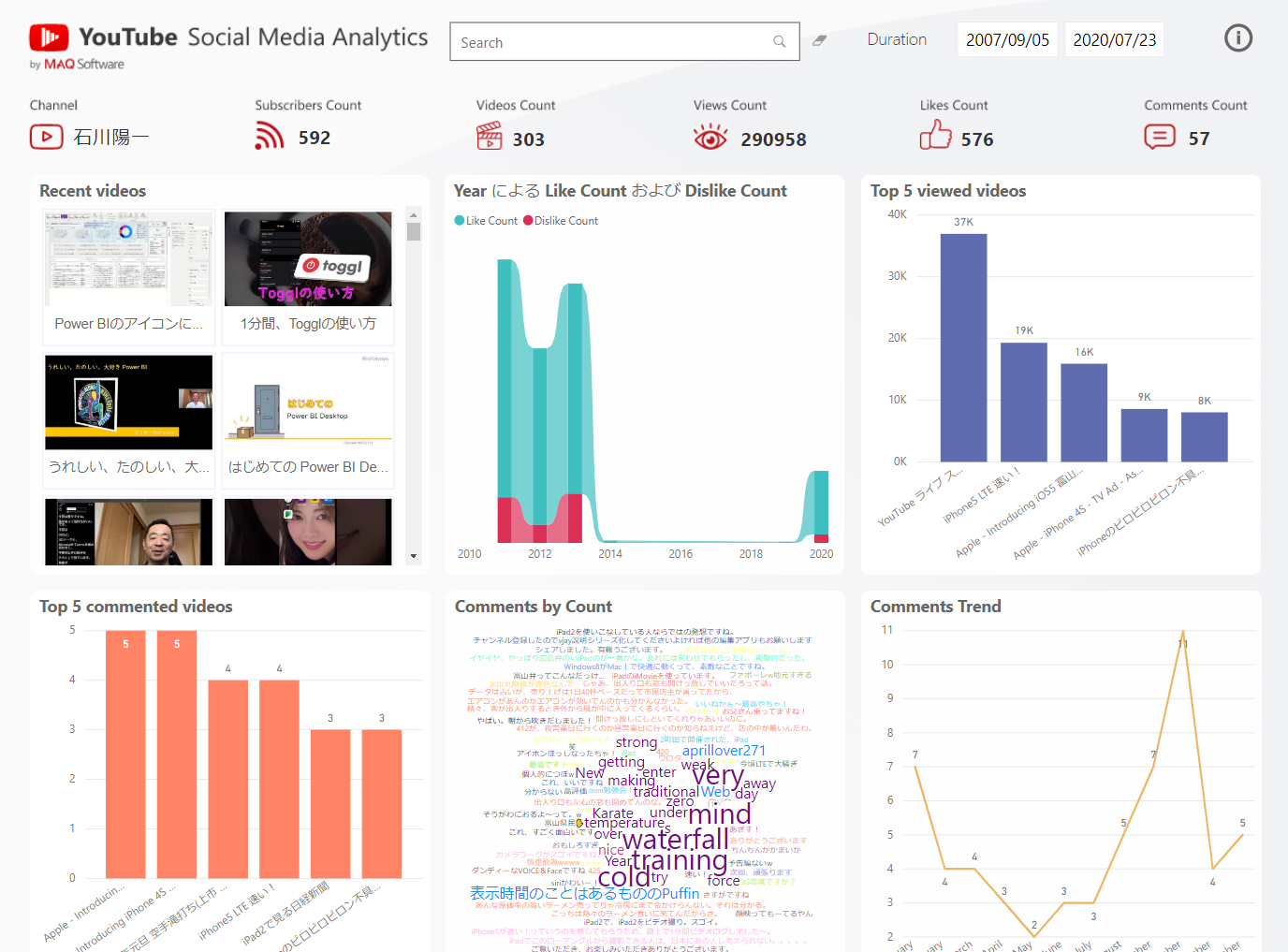The image size is (1288, 952).
Task: Click the word 'cold' in word cloud
Action: [623, 877]
